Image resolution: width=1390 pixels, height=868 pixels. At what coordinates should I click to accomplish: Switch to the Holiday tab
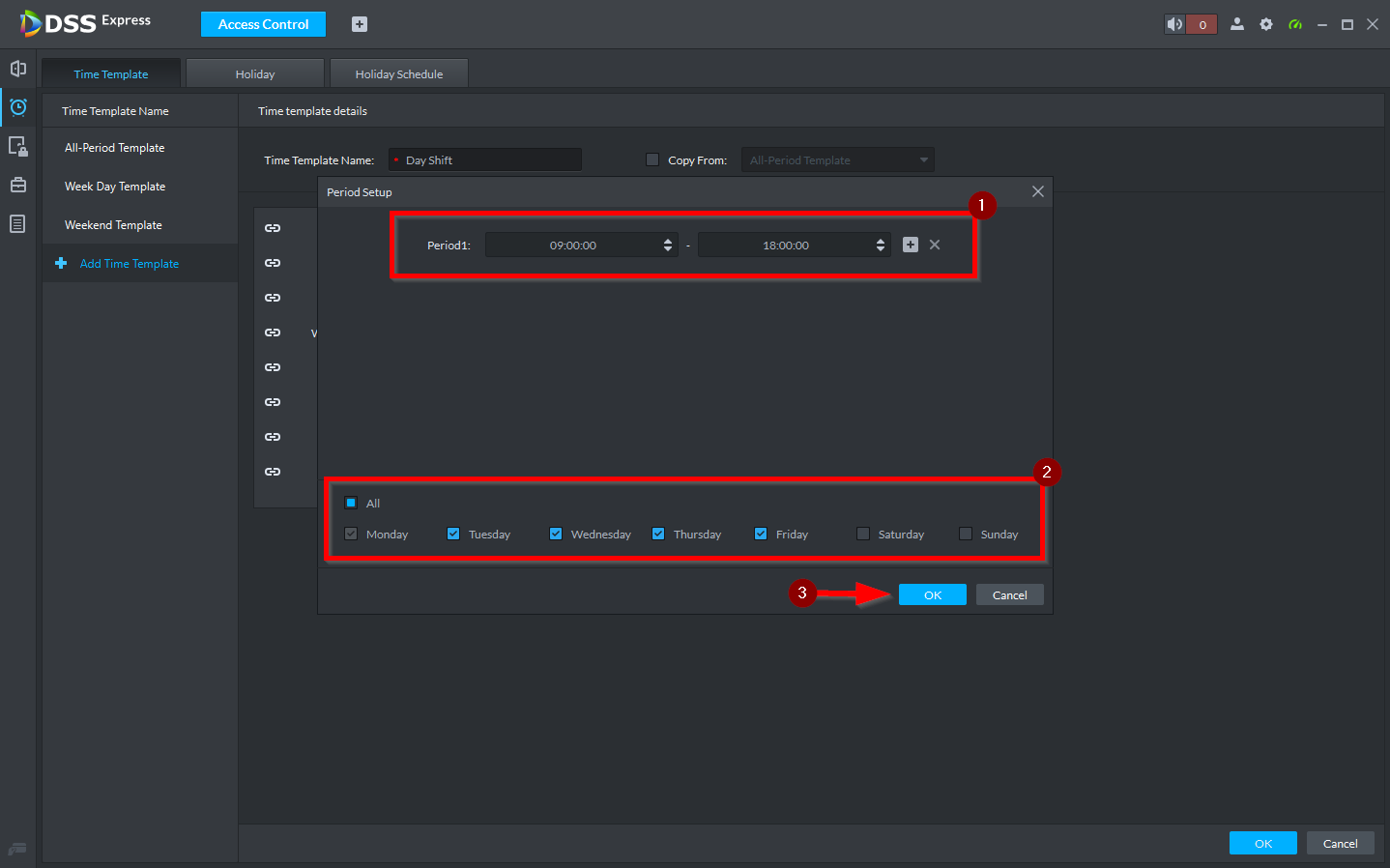255,73
